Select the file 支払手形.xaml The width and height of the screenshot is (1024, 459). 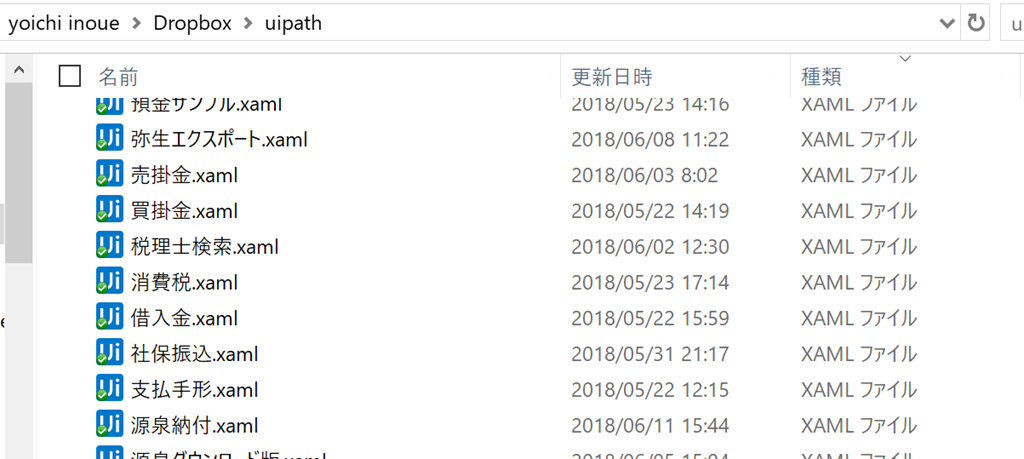195,390
